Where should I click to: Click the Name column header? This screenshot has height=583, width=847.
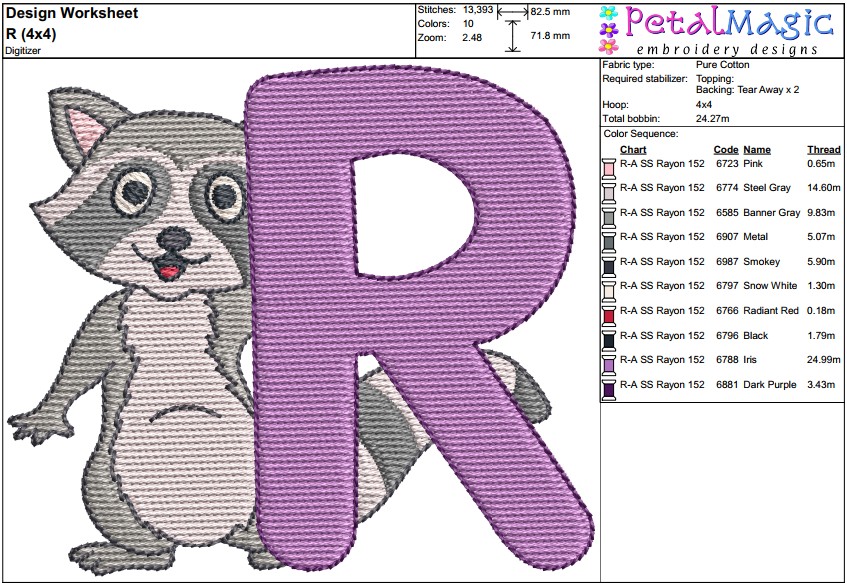click(757, 150)
